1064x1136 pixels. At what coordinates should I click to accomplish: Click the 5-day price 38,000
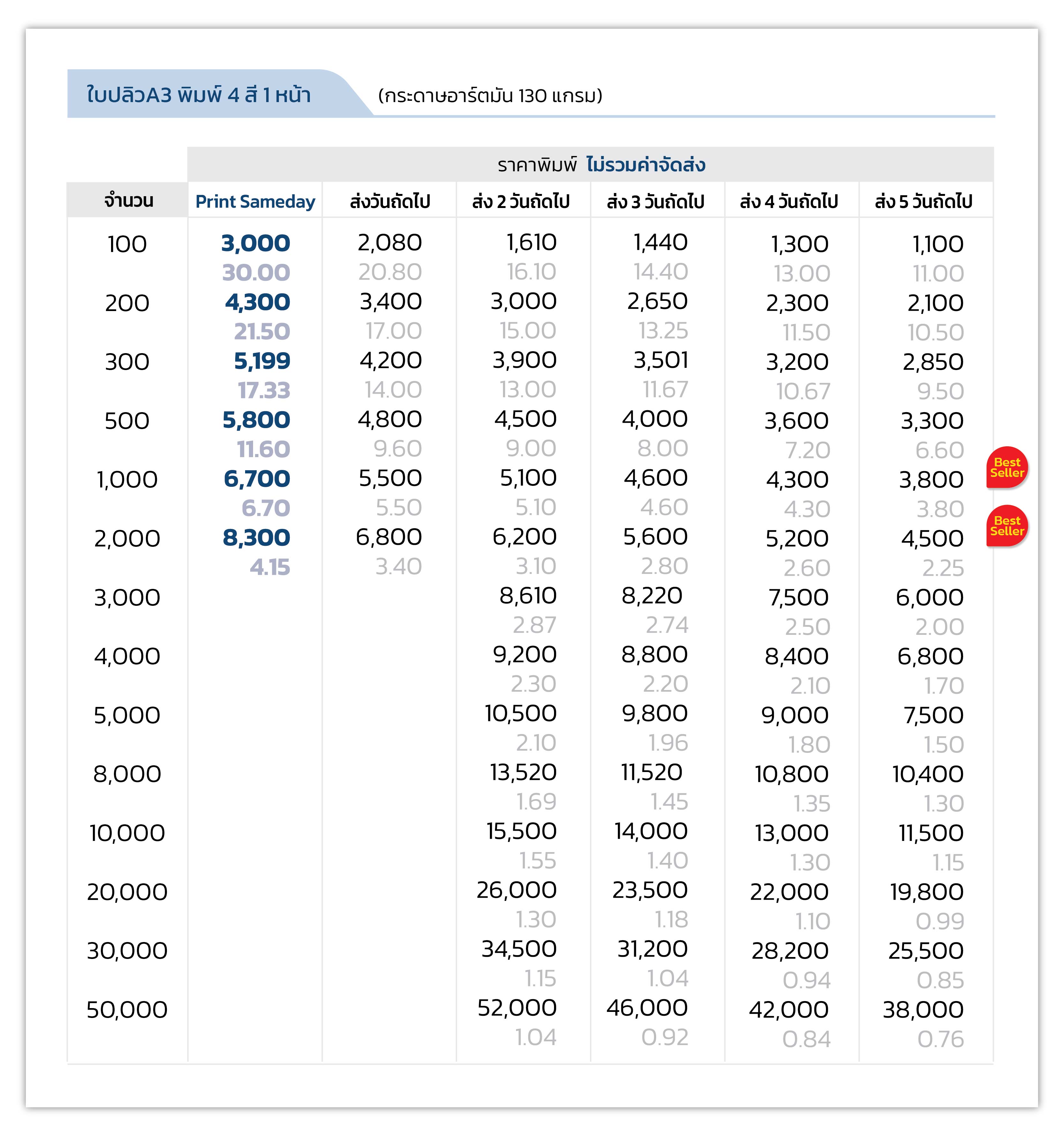tap(923, 1010)
